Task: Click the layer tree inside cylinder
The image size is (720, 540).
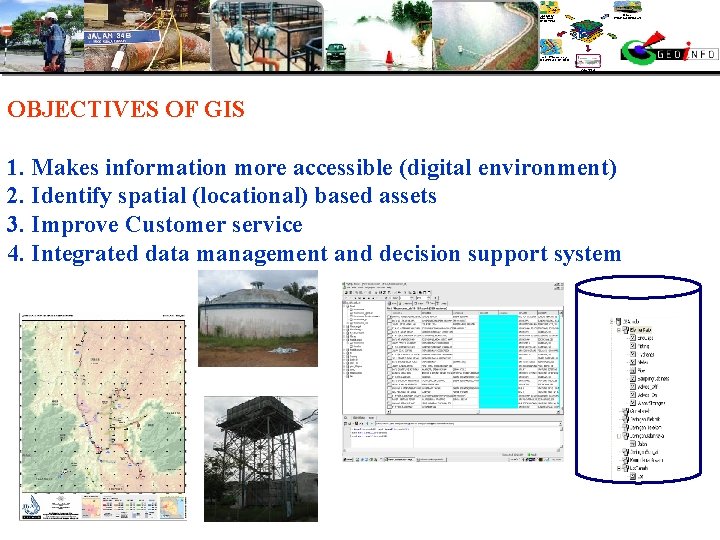Action: [x=641, y=399]
